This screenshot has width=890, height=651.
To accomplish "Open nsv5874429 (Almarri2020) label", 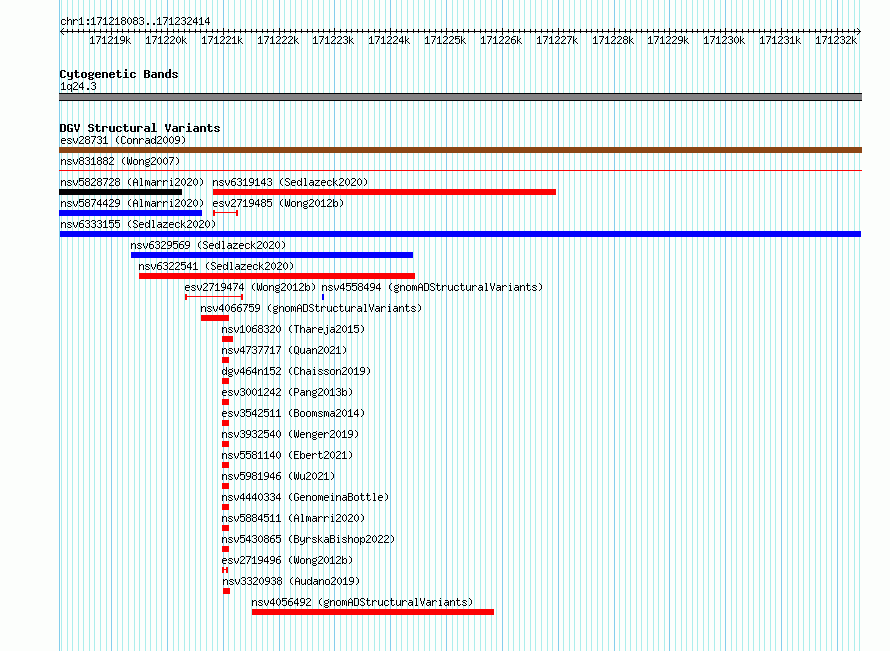I will click(x=132, y=203).
